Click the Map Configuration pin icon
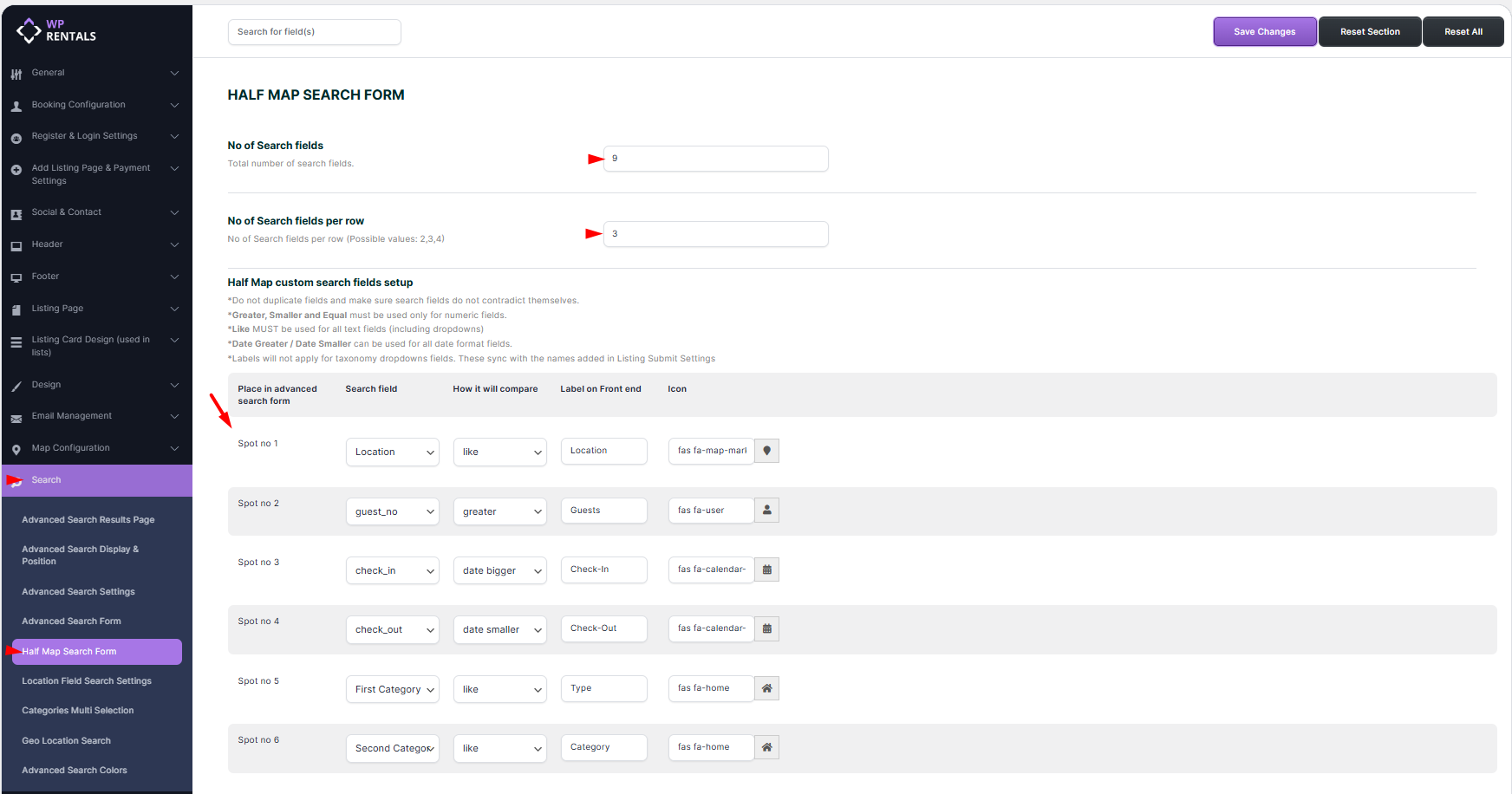Image resolution: width=1512 pixels, height=794 pixels. tap(16, 449)
